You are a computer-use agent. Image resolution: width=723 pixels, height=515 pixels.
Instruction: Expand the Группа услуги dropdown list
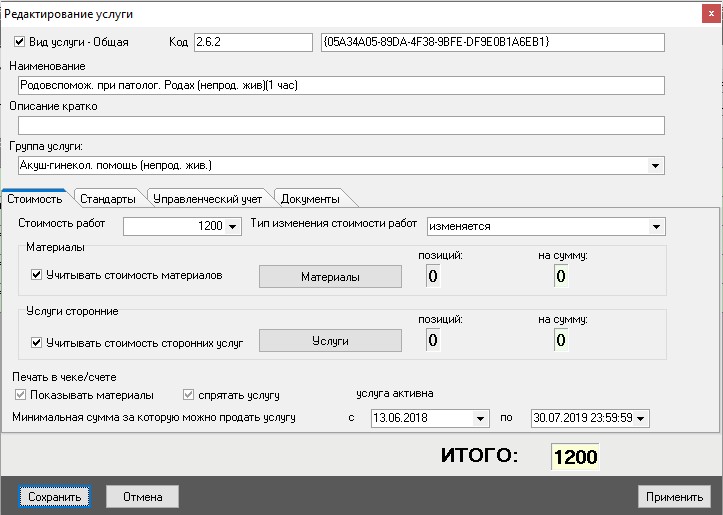(x=656, y=166)
